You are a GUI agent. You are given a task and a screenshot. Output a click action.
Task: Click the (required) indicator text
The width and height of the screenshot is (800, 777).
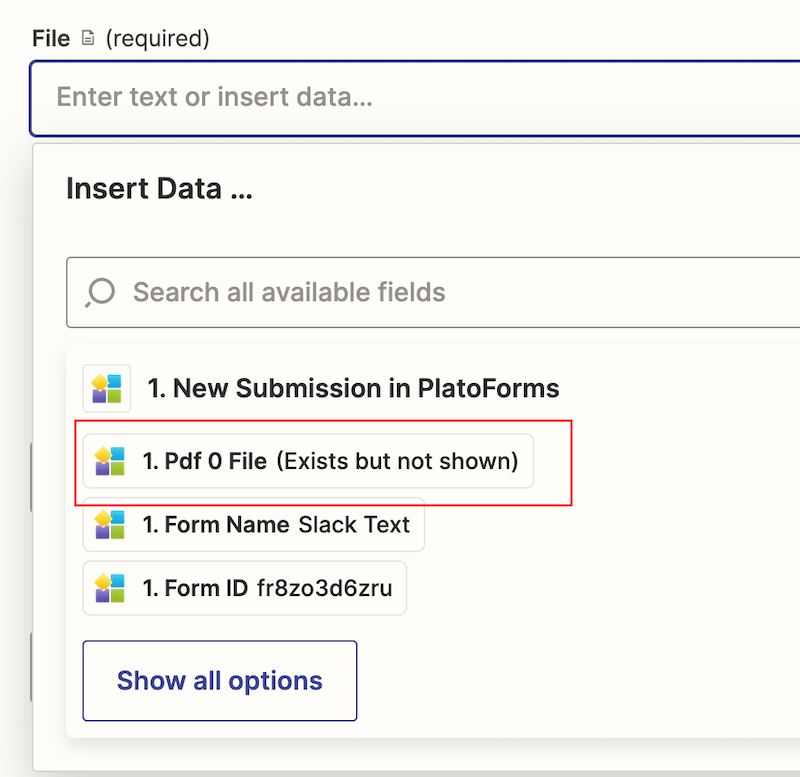pos(157,39)
